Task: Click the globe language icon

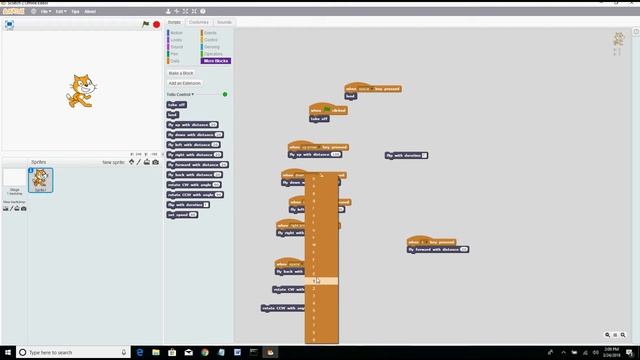Action: coord(33,11)
